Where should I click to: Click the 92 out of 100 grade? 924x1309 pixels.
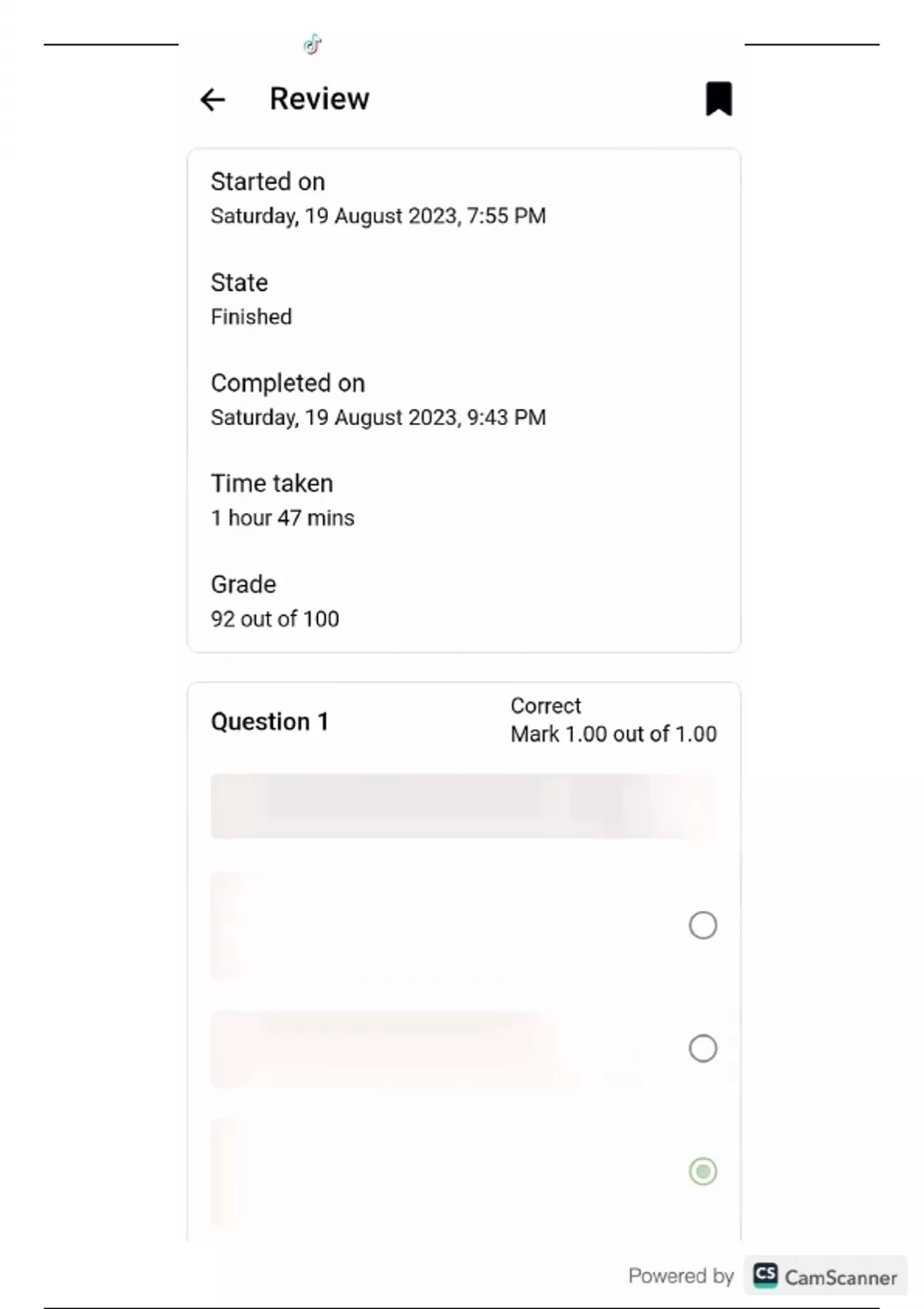click(275, 619)
